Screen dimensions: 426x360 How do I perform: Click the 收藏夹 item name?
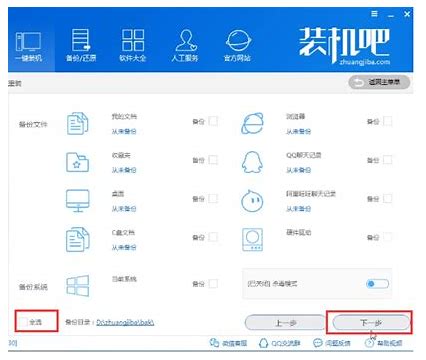[121, 155]
